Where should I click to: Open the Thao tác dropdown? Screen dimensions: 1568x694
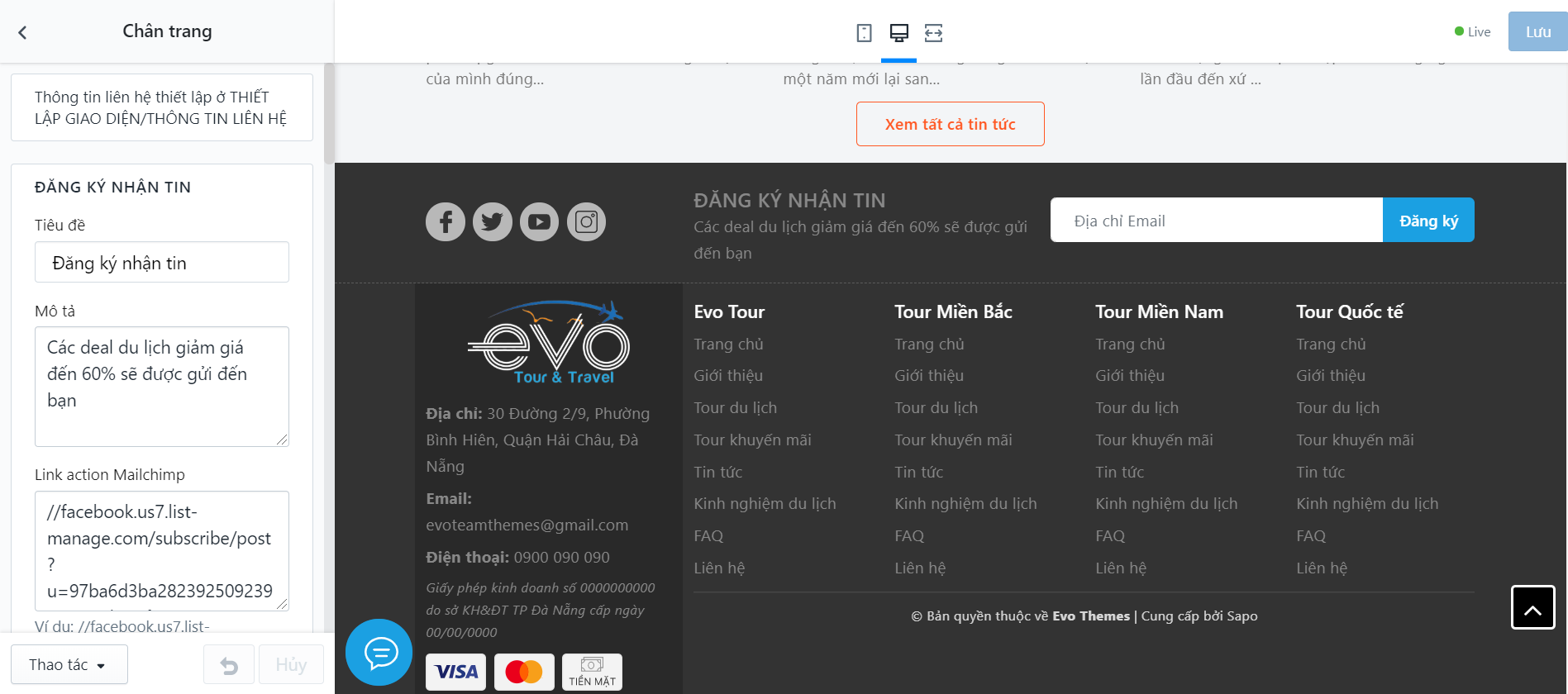tap(69, 665)
